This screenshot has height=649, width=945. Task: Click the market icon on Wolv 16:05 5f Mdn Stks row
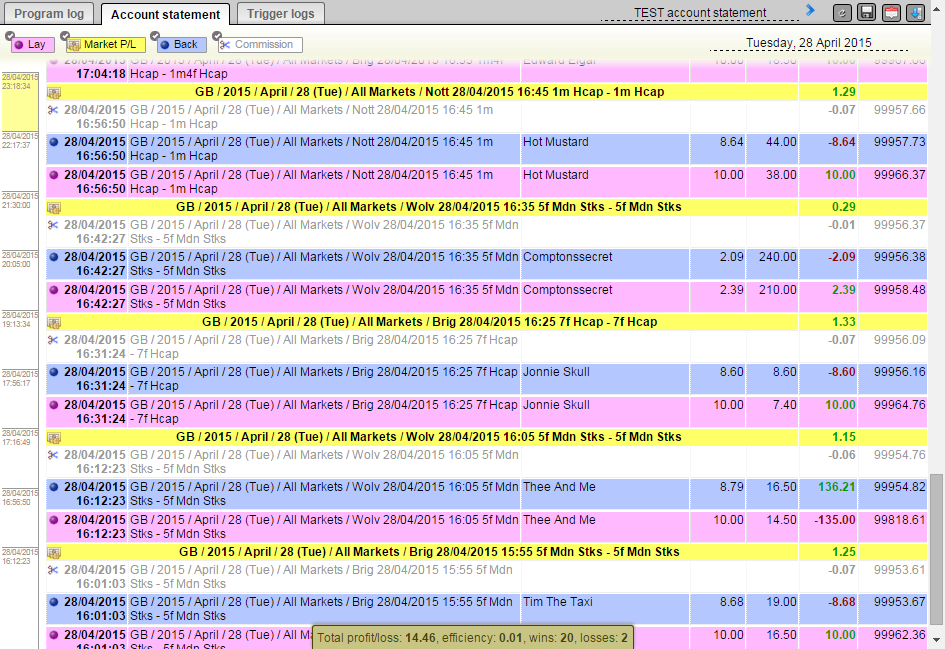[x=54, y=438]
